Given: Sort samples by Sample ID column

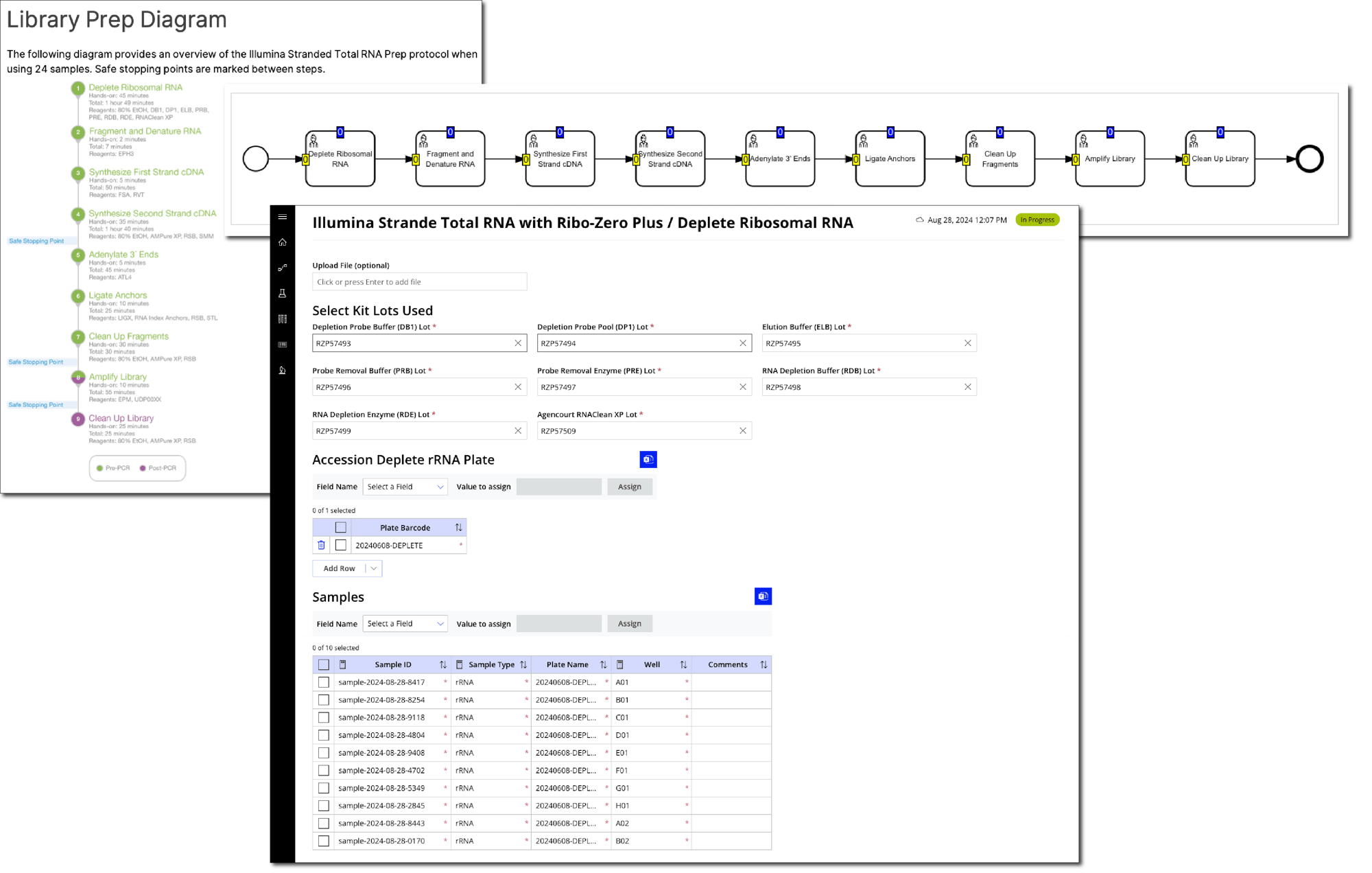Looking at the screenshot, I should (x=442, y=664).
